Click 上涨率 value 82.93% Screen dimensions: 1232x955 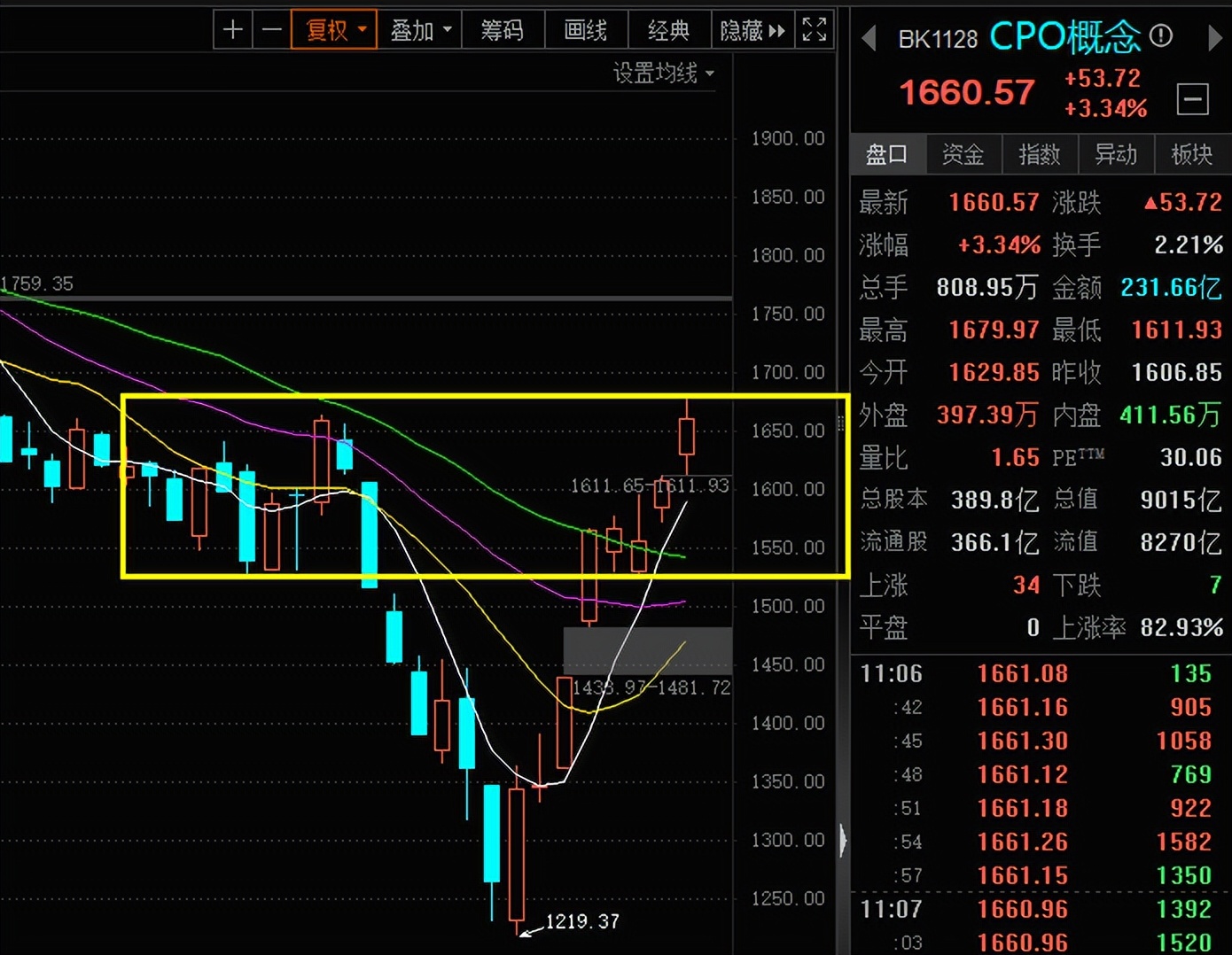point(1181,627)
